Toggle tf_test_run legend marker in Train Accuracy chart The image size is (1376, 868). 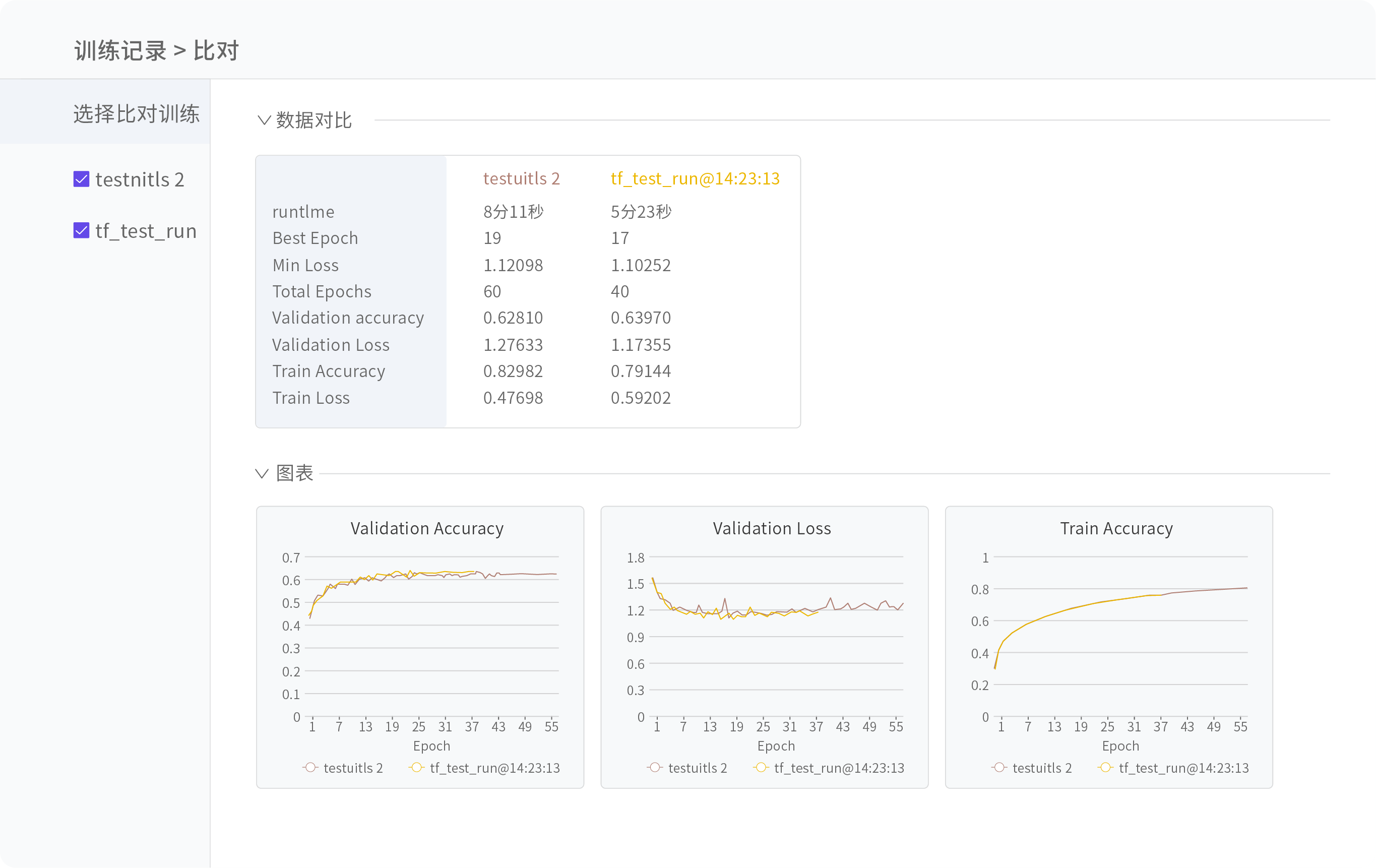1105,767
